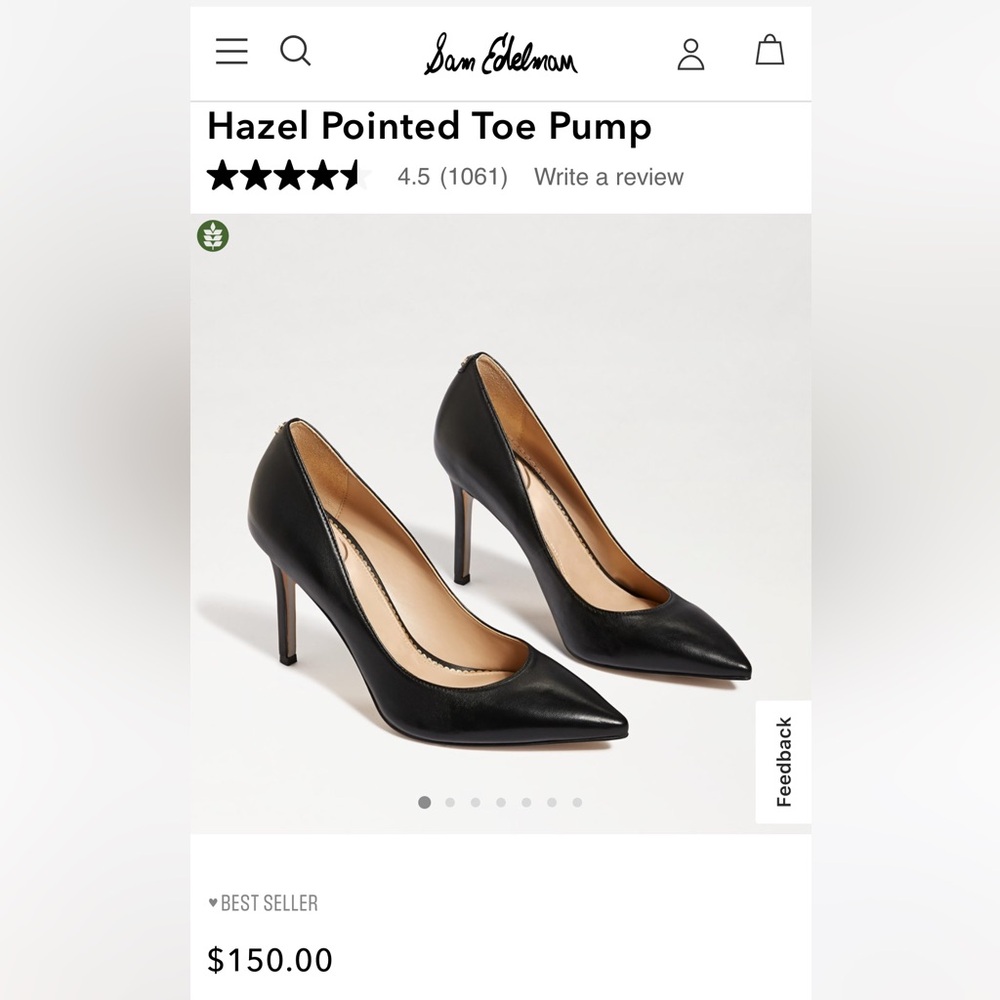Open the Feedback side tab
The height and width of the screenshot is (1000, 1000).
point(783,758)
